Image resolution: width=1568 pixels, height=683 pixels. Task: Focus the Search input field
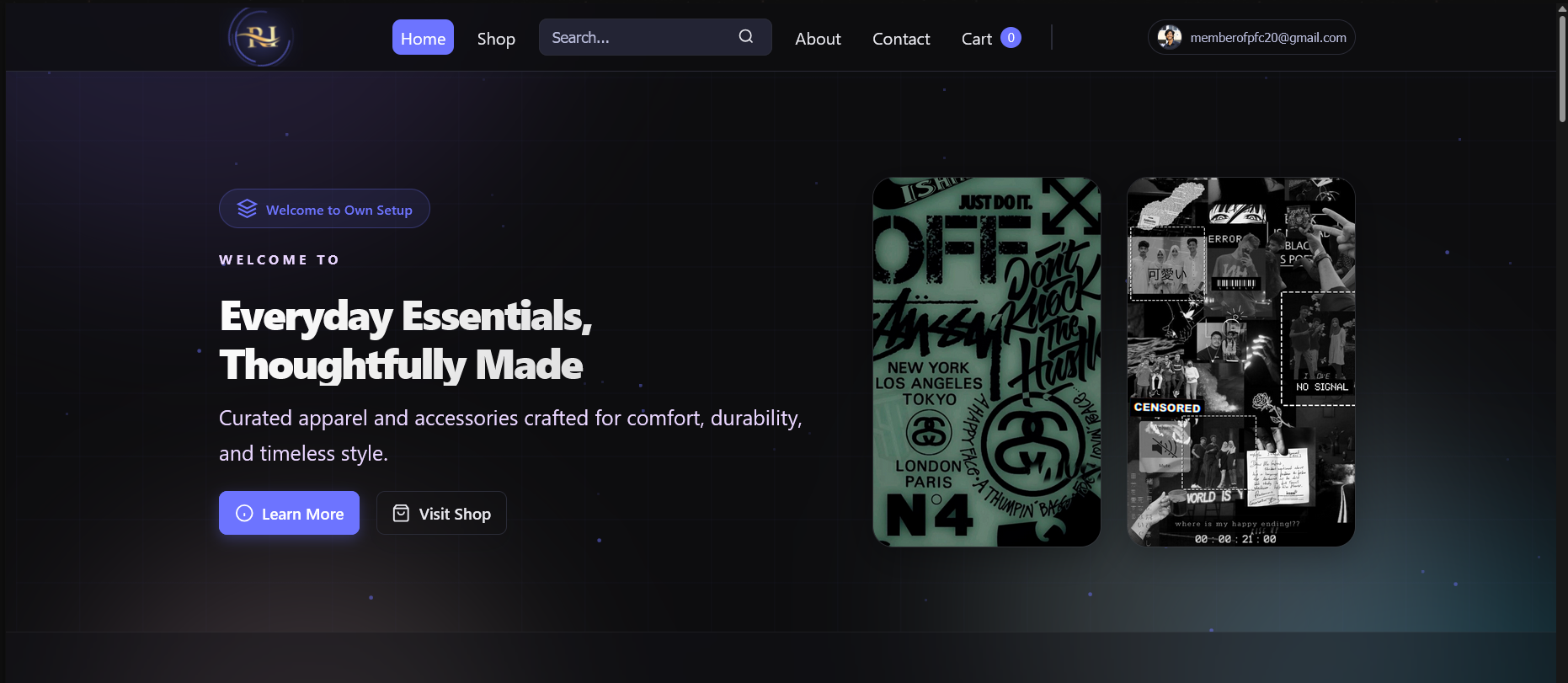coord(655,37)
